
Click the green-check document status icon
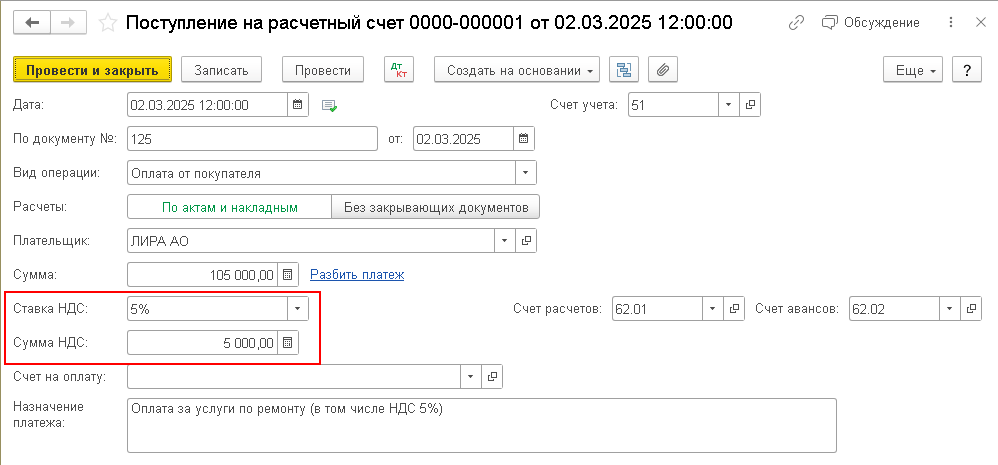pyautogui.click(x=330, y=106)
